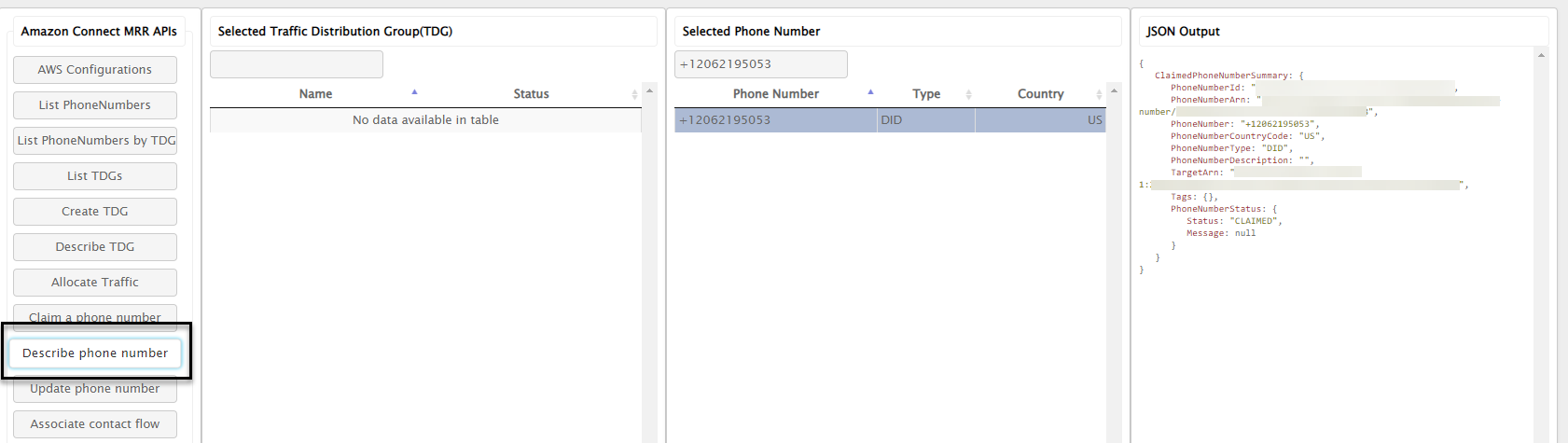
Task: Click the Allocate Traffic button
Action: 95,283
